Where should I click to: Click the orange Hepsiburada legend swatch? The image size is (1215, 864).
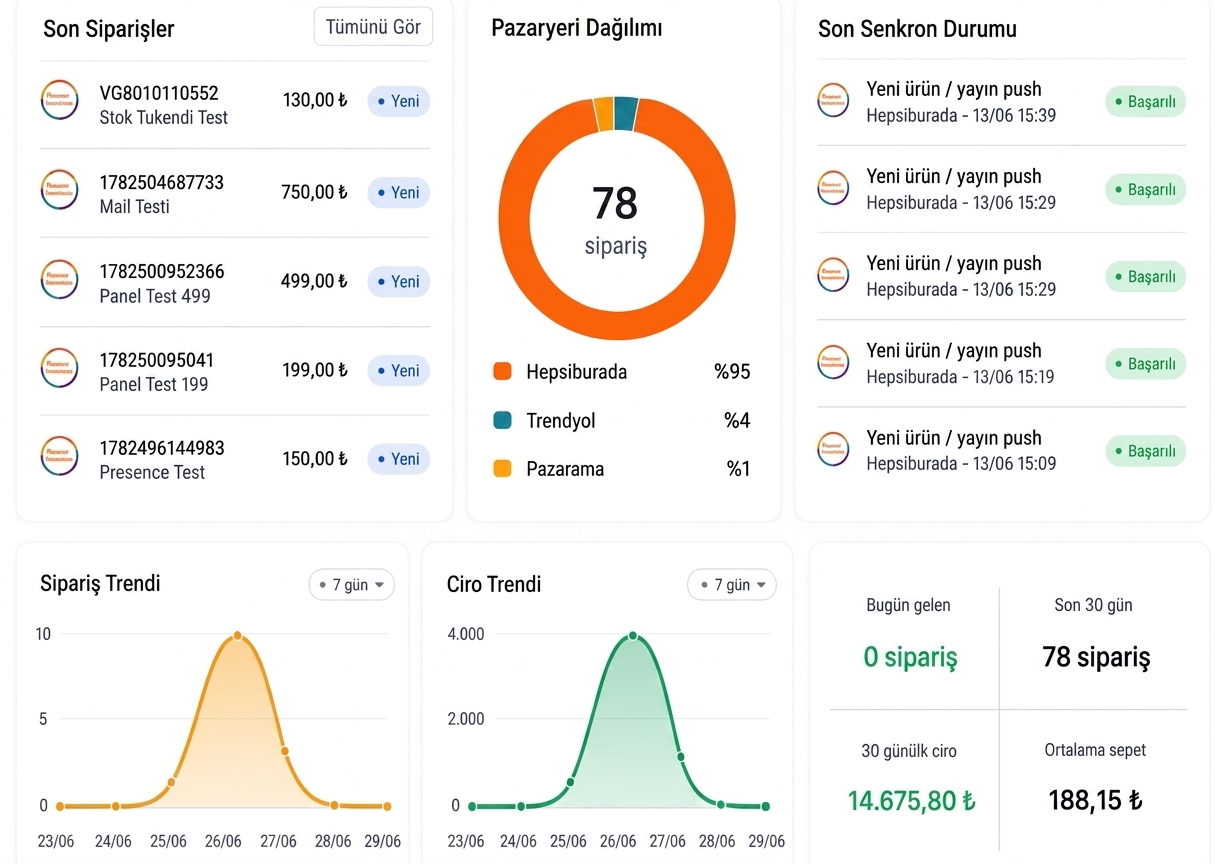tap(503, 372)
